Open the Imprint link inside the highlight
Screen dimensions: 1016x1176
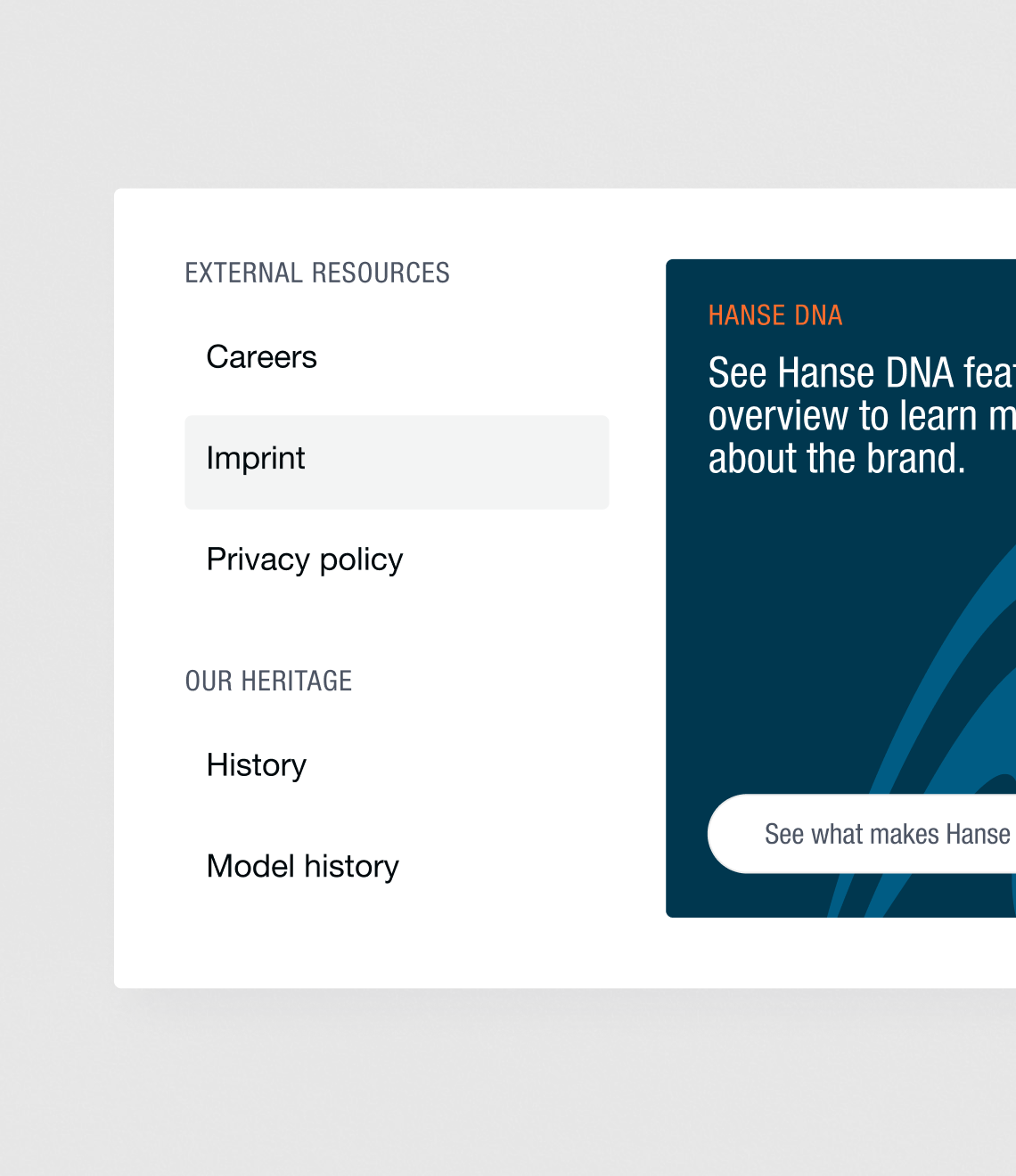click(x=256, y=458)
